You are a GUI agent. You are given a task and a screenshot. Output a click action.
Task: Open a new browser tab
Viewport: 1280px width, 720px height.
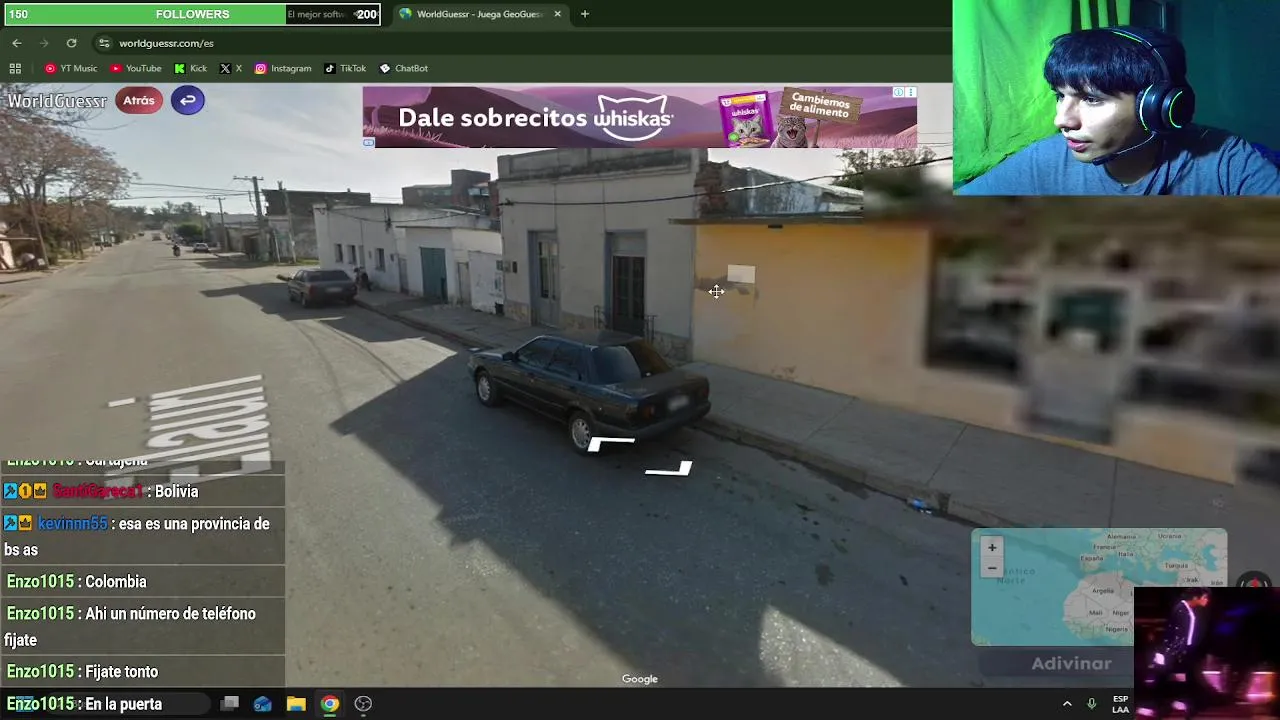click(584, 14)
